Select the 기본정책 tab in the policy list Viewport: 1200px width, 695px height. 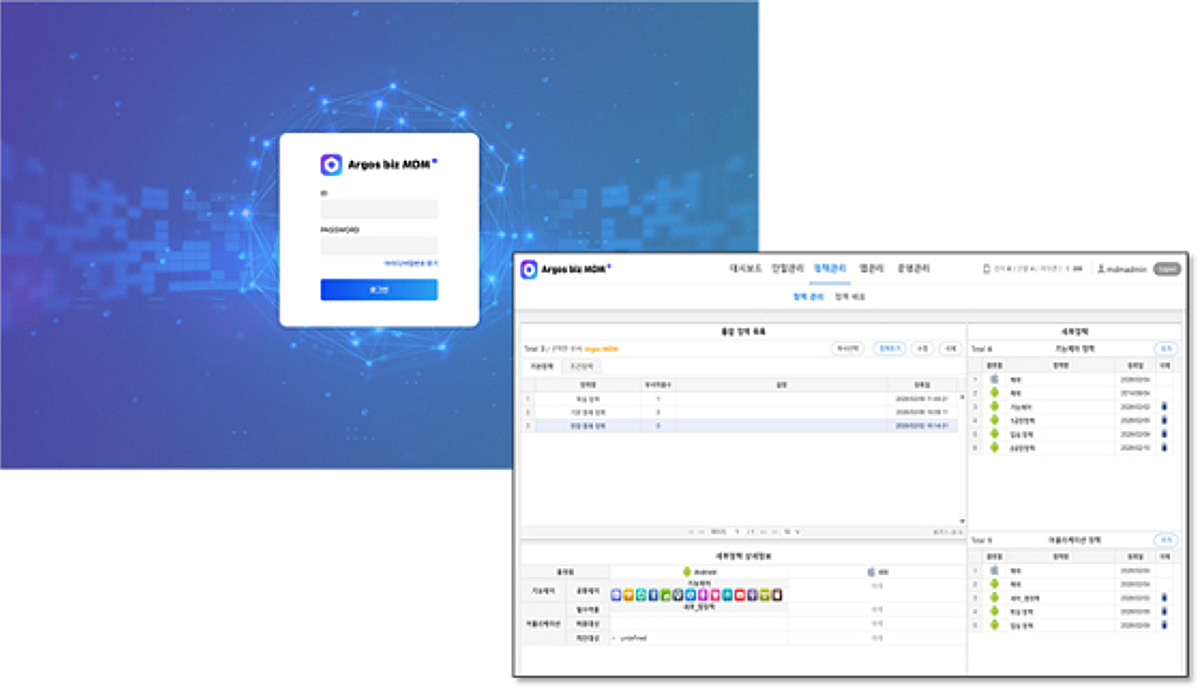pos(541,367)
